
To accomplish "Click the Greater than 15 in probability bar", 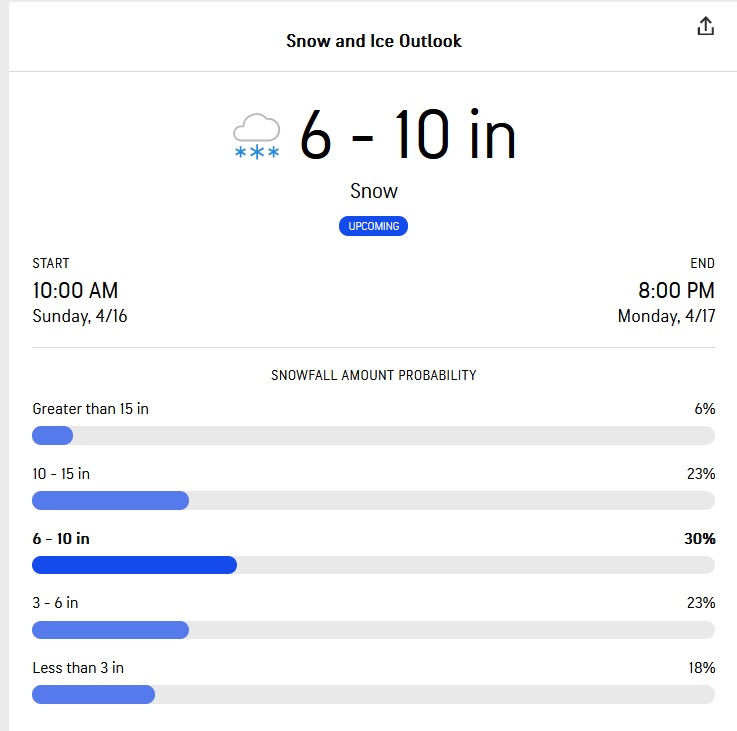I will click(373, 435).
